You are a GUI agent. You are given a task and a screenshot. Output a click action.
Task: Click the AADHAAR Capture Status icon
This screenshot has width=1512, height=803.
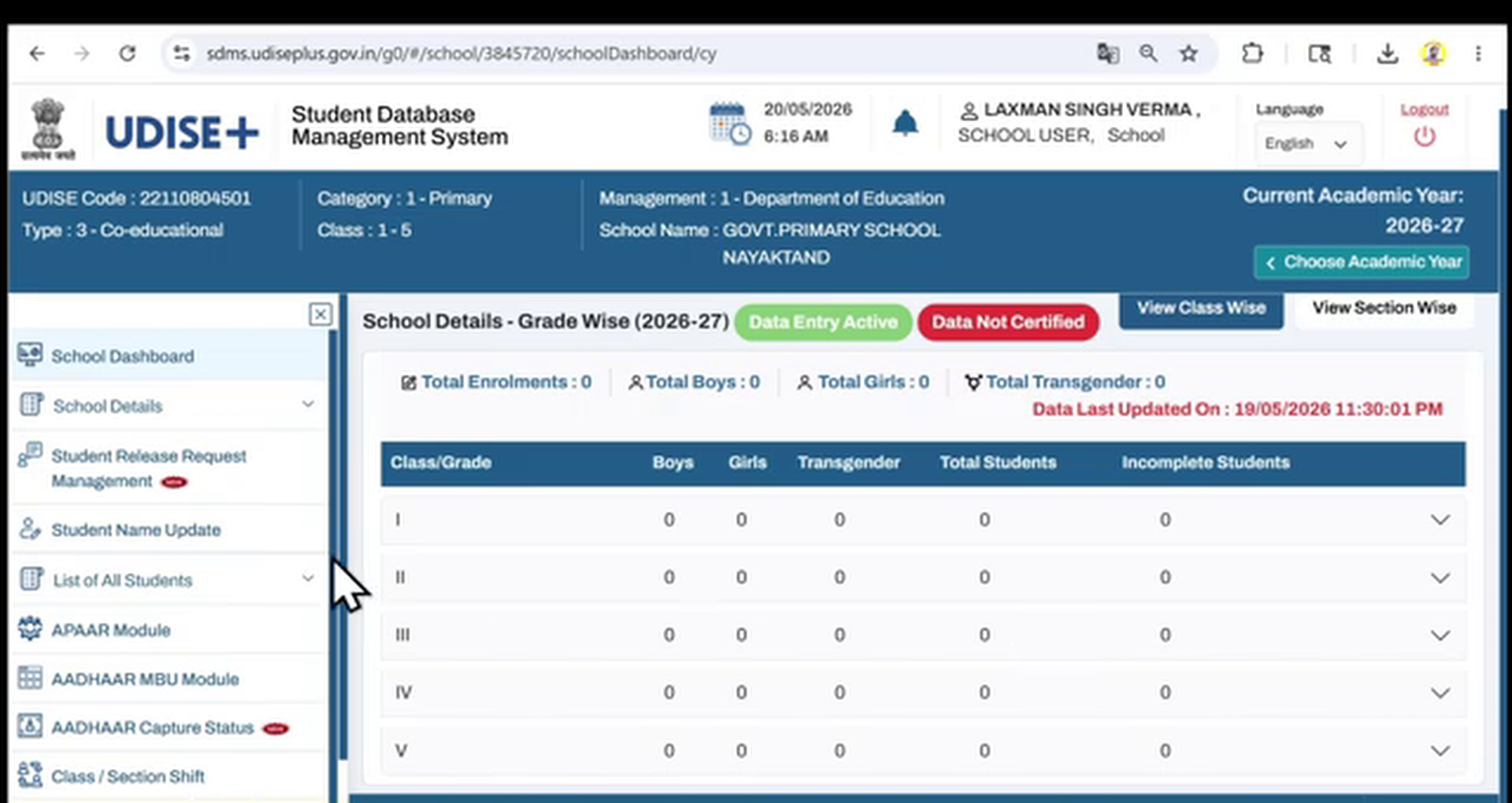coord(30,726)
